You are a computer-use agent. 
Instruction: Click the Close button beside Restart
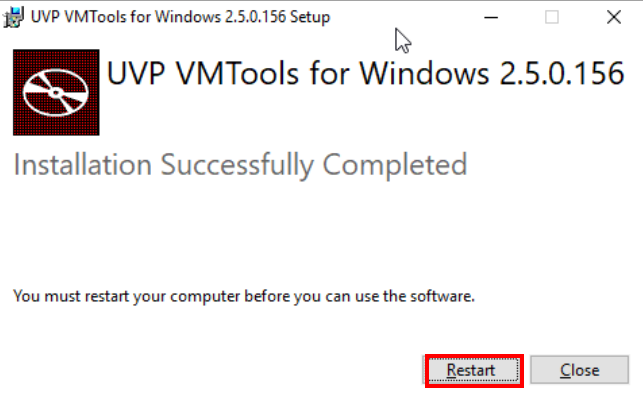pyautogui.click(x=579, y=370)
